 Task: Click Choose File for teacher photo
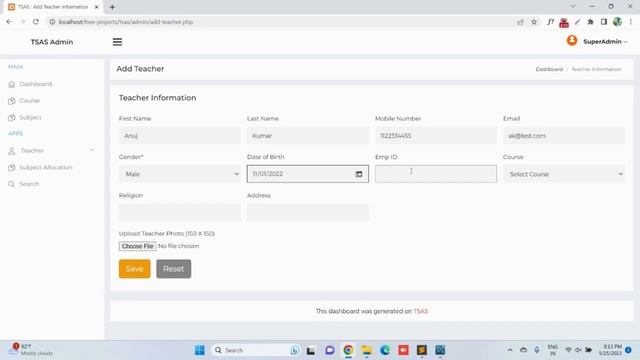[138, 246]
